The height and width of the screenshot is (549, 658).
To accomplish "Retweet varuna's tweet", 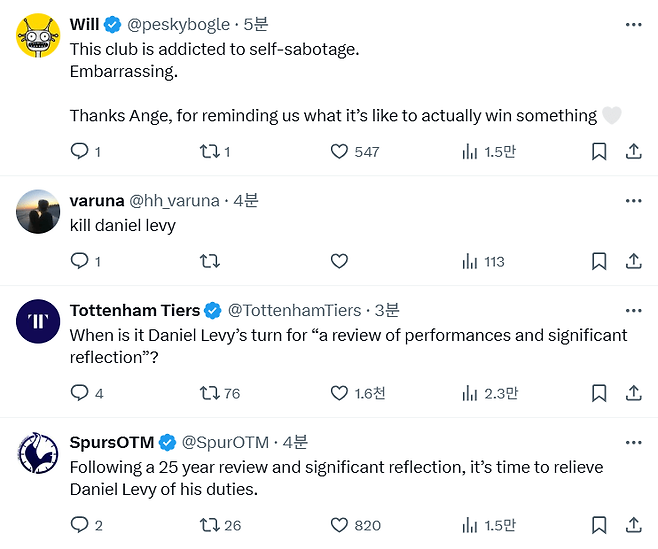I will 210,261.
